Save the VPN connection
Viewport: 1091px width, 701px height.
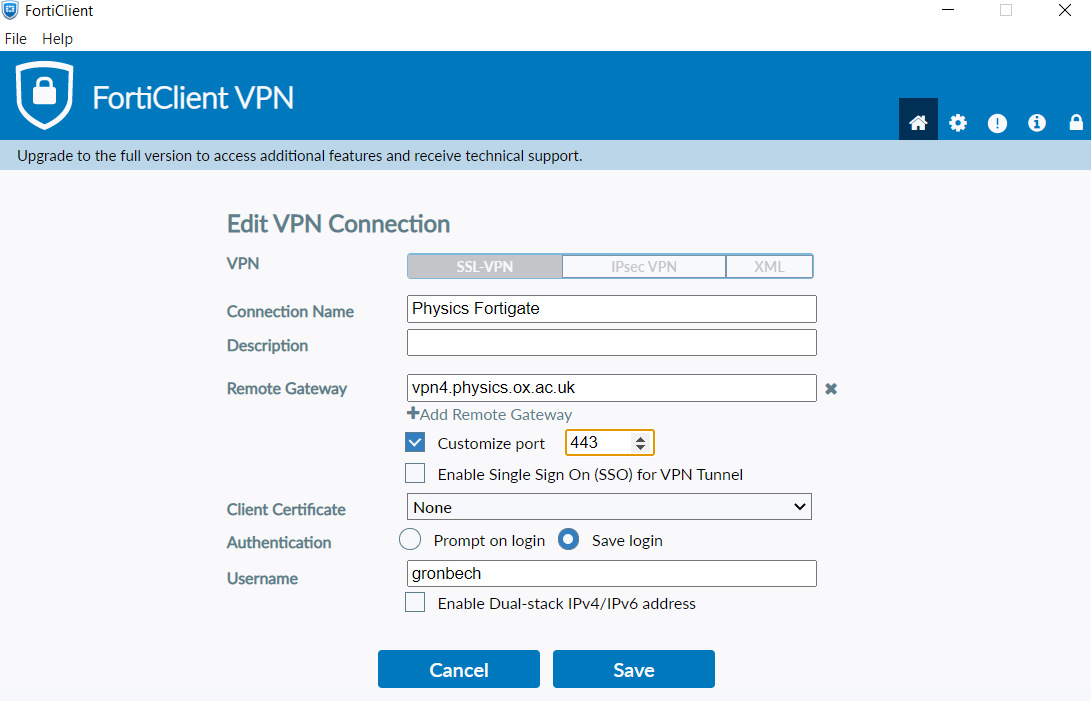point(633,669)
